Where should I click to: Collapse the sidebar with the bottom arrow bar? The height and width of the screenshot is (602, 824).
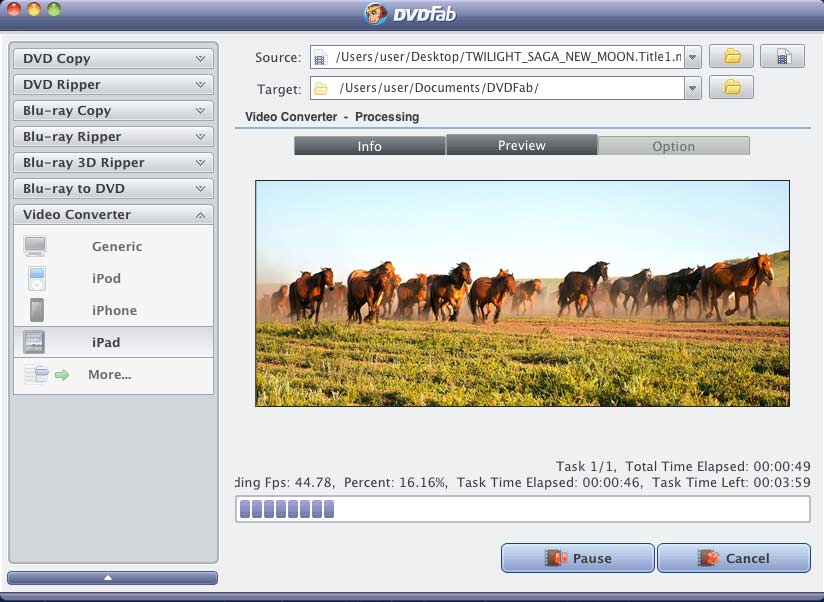click(x=112, y=577)
